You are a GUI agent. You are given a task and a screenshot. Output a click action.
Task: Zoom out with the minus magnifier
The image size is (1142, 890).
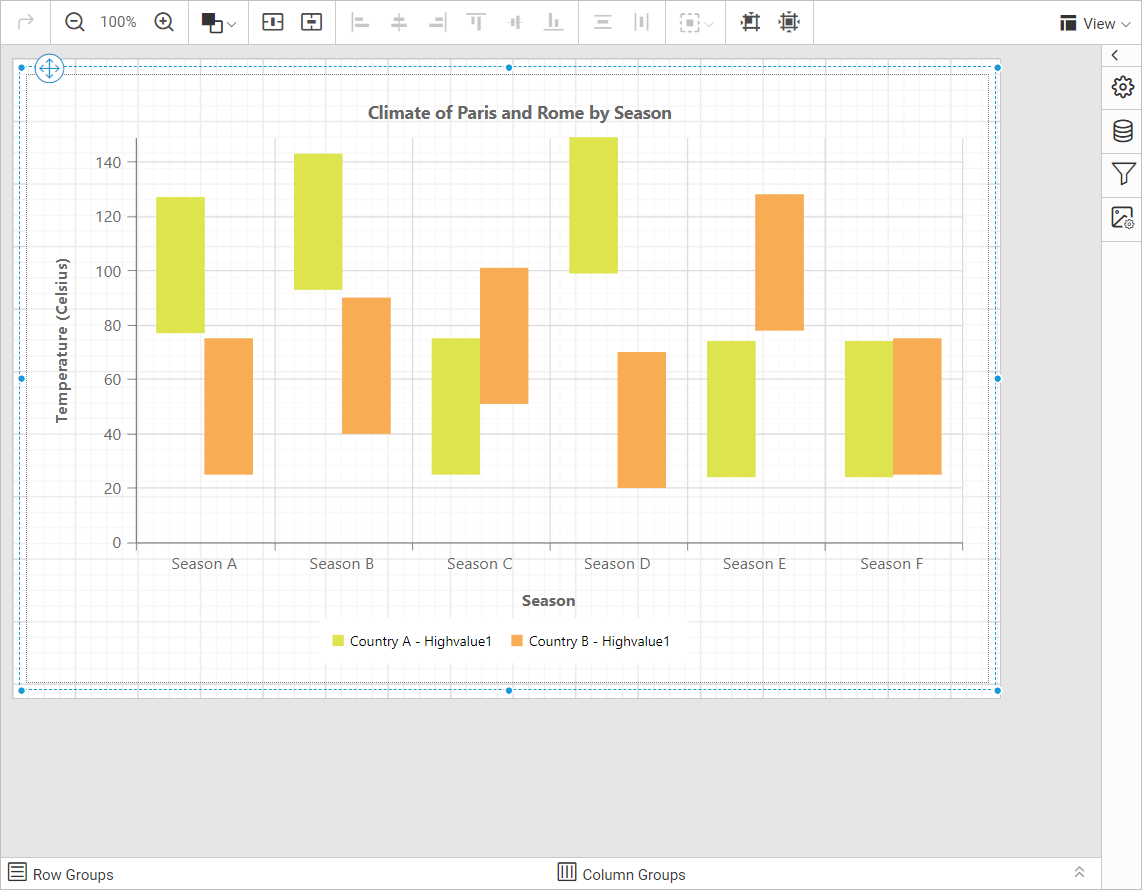coord(75,22)
